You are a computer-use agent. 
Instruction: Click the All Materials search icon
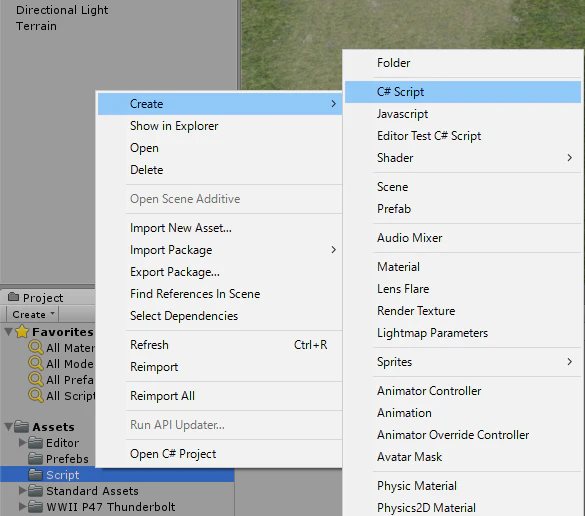tap(36, 347)
